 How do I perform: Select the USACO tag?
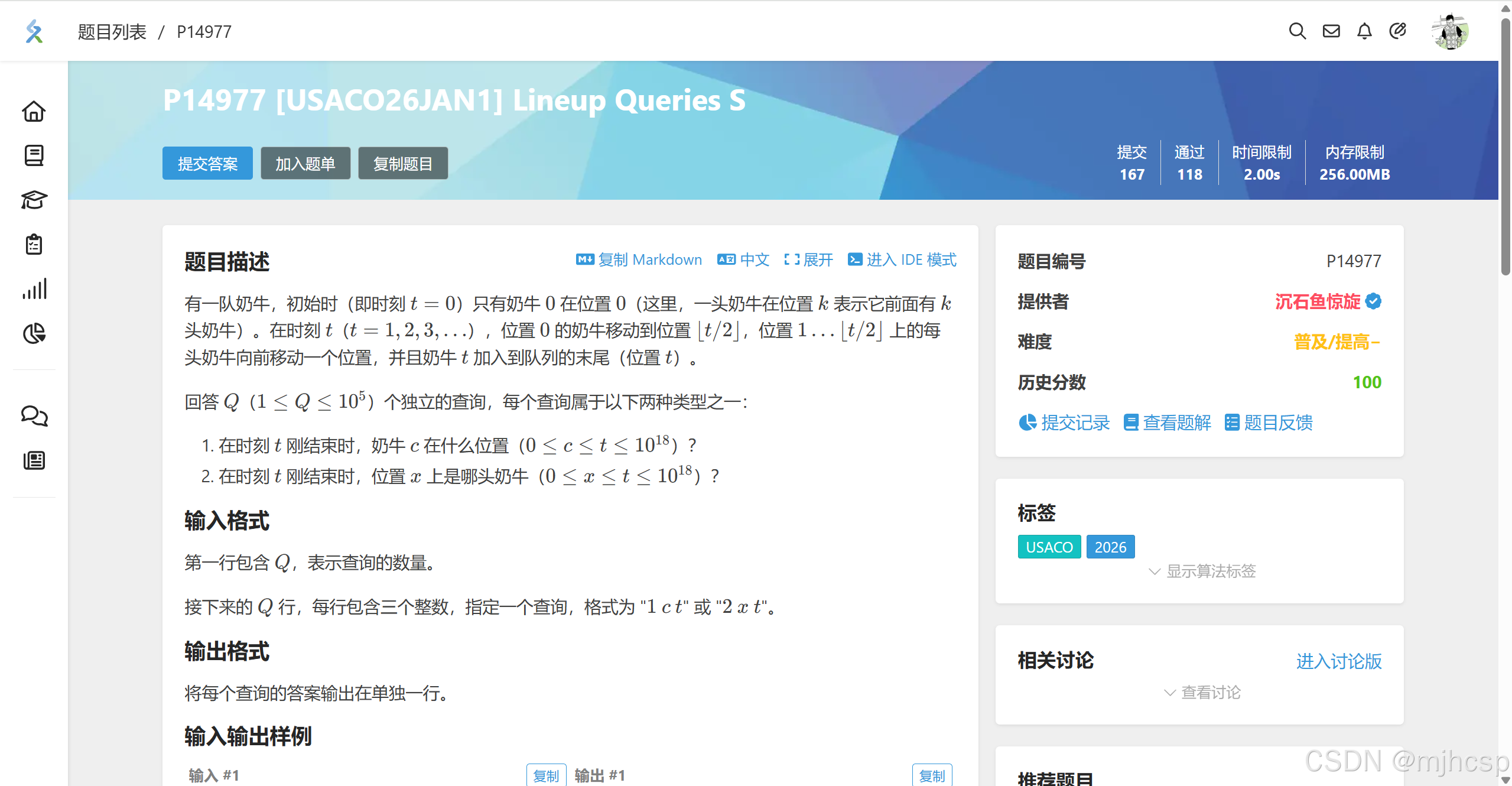click(x=1049, y=547)
